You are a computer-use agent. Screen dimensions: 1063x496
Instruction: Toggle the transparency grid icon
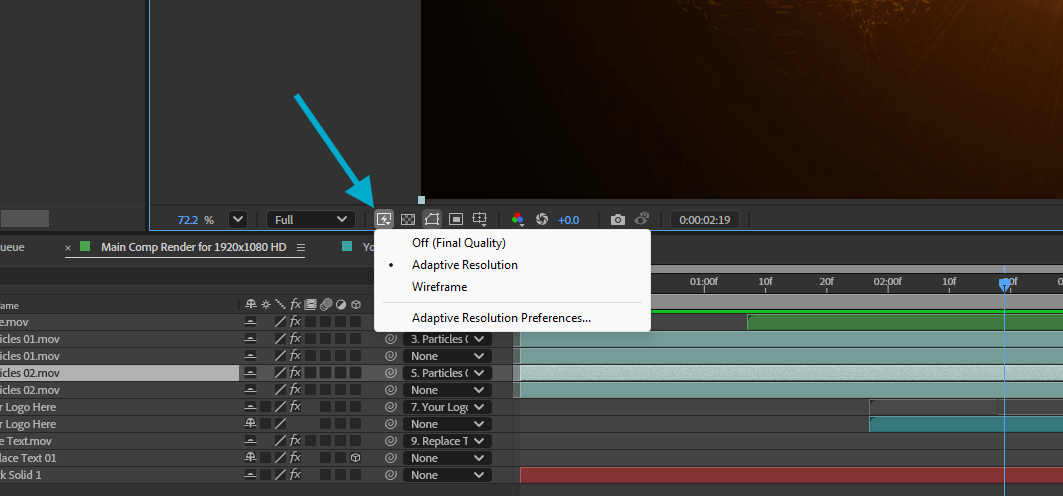pos(407,220)
